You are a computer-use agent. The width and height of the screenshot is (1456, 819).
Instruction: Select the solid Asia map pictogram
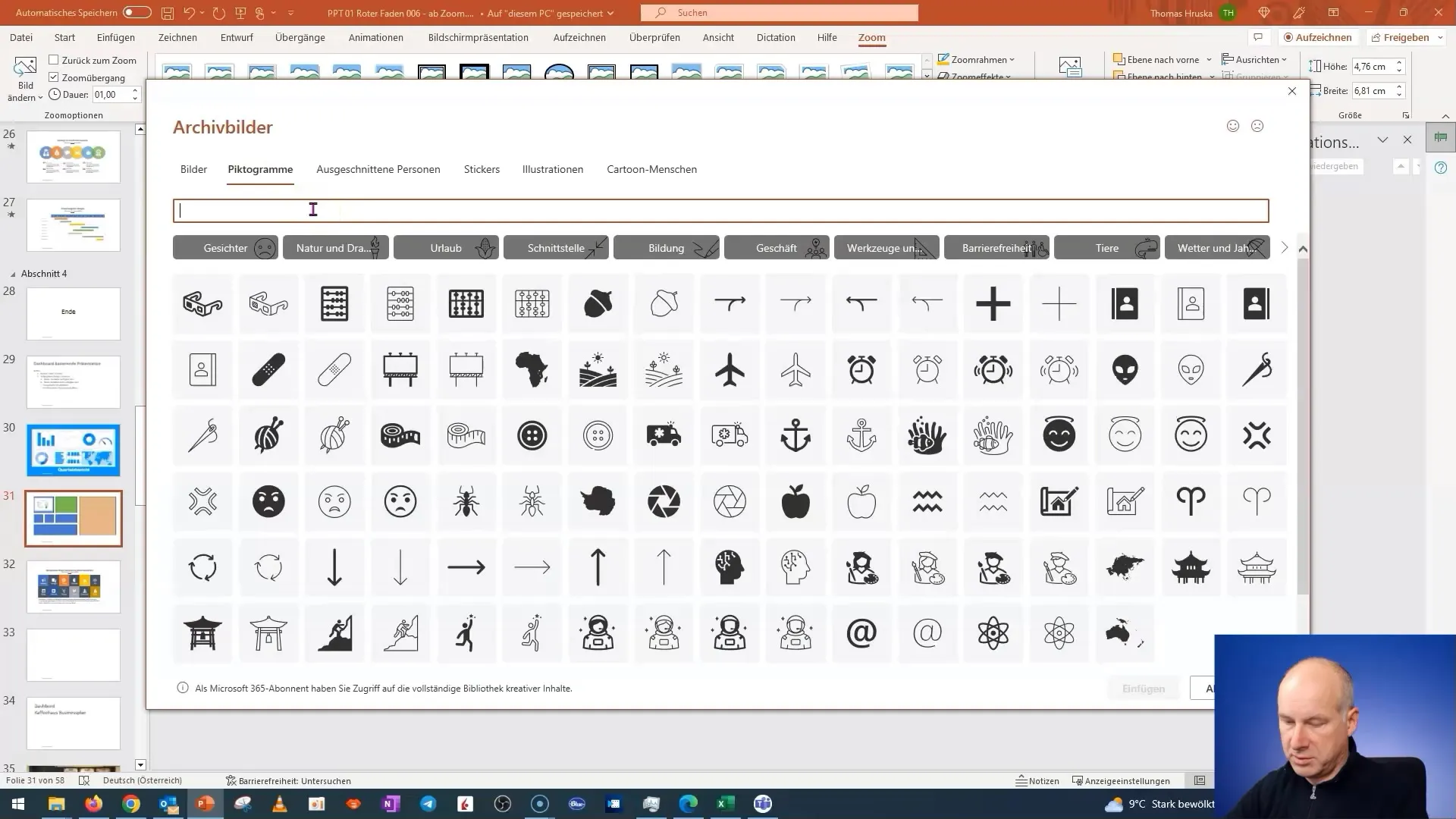(x=1125, y=567)
